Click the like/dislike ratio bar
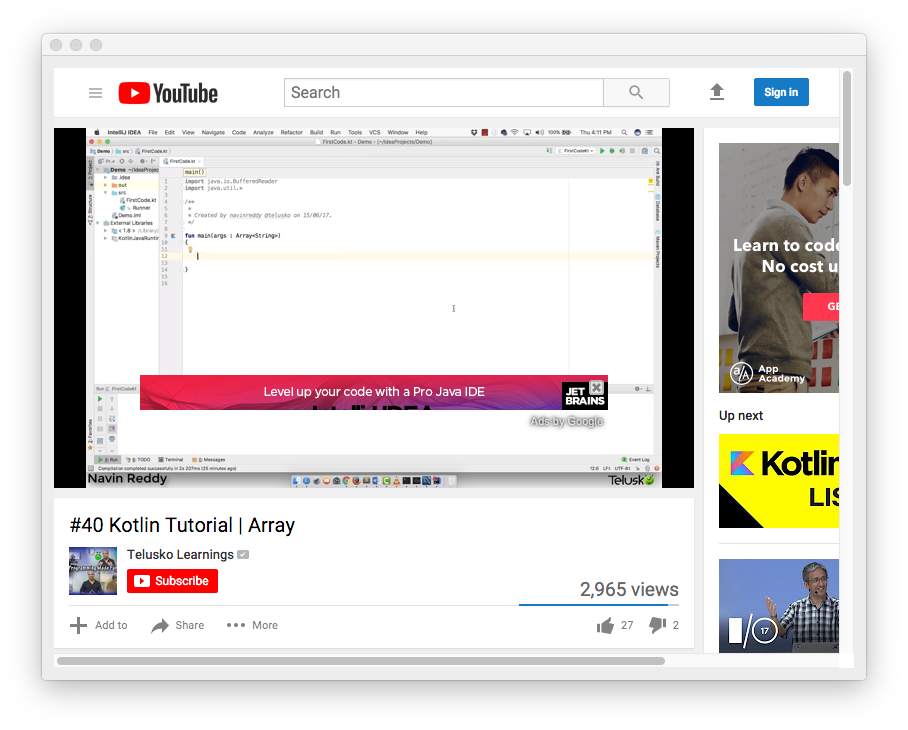908x730 pixels. point(599,605)
